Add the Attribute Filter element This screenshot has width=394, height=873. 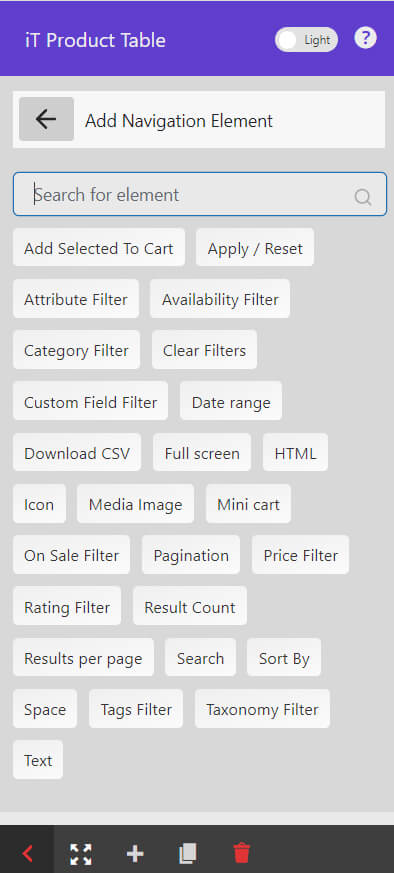click(x=76, y=299)
